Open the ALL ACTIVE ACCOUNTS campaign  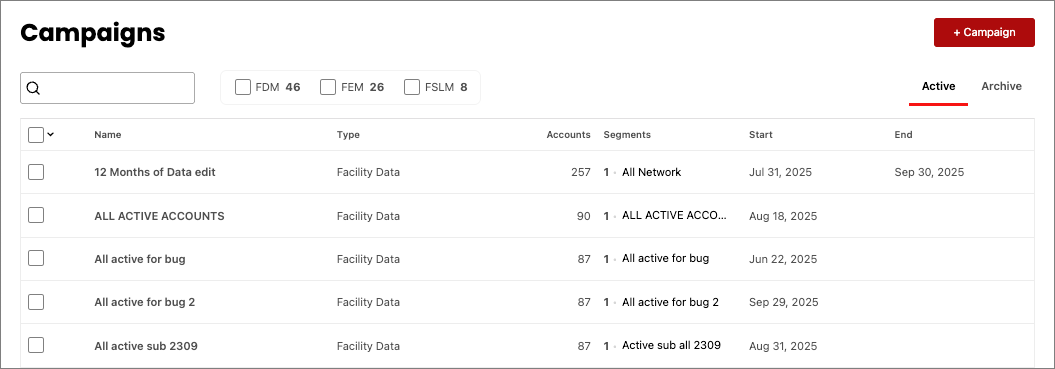click(159, 216)
